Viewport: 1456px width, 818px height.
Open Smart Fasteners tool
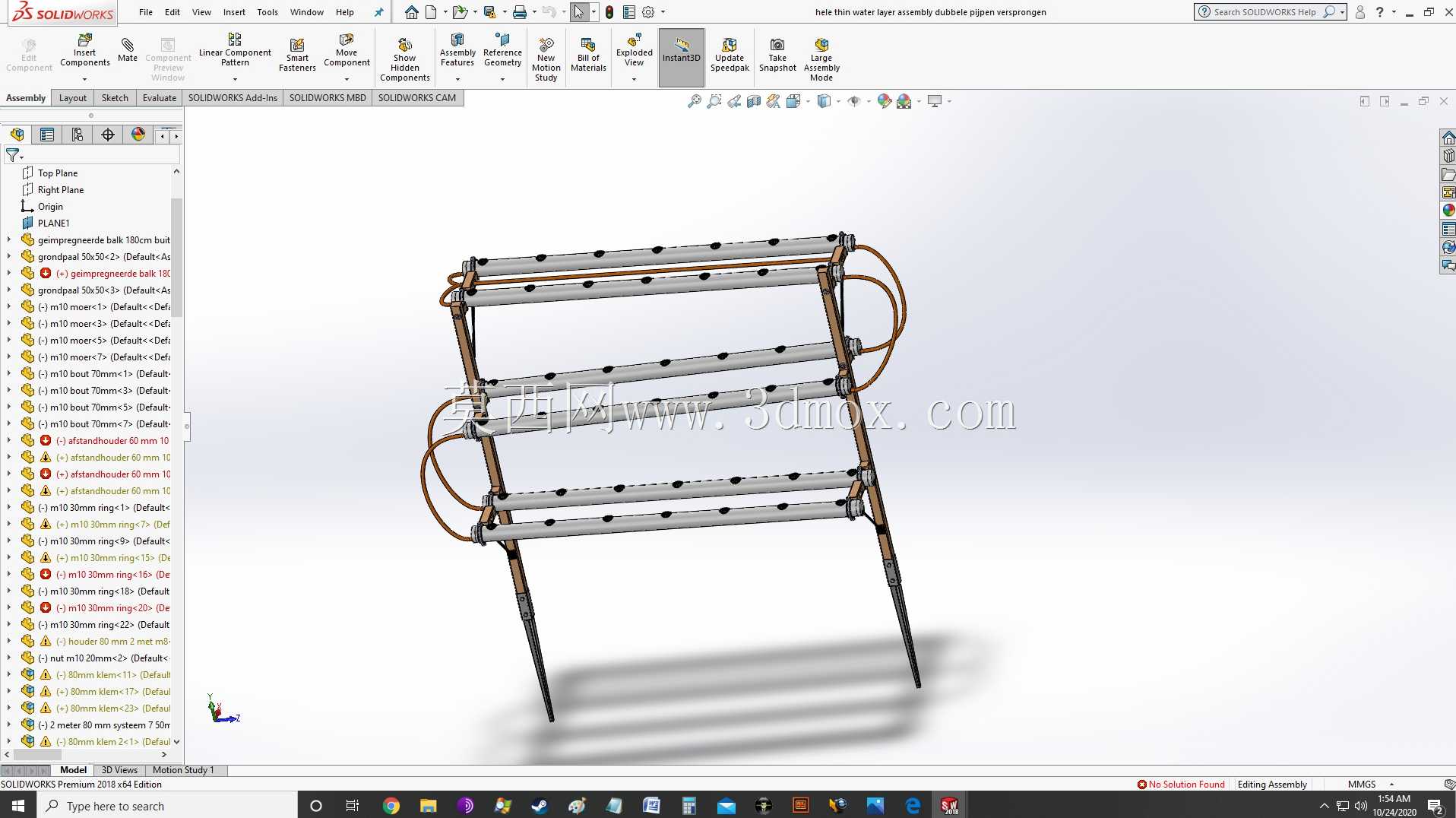click(x=297, y=55)
